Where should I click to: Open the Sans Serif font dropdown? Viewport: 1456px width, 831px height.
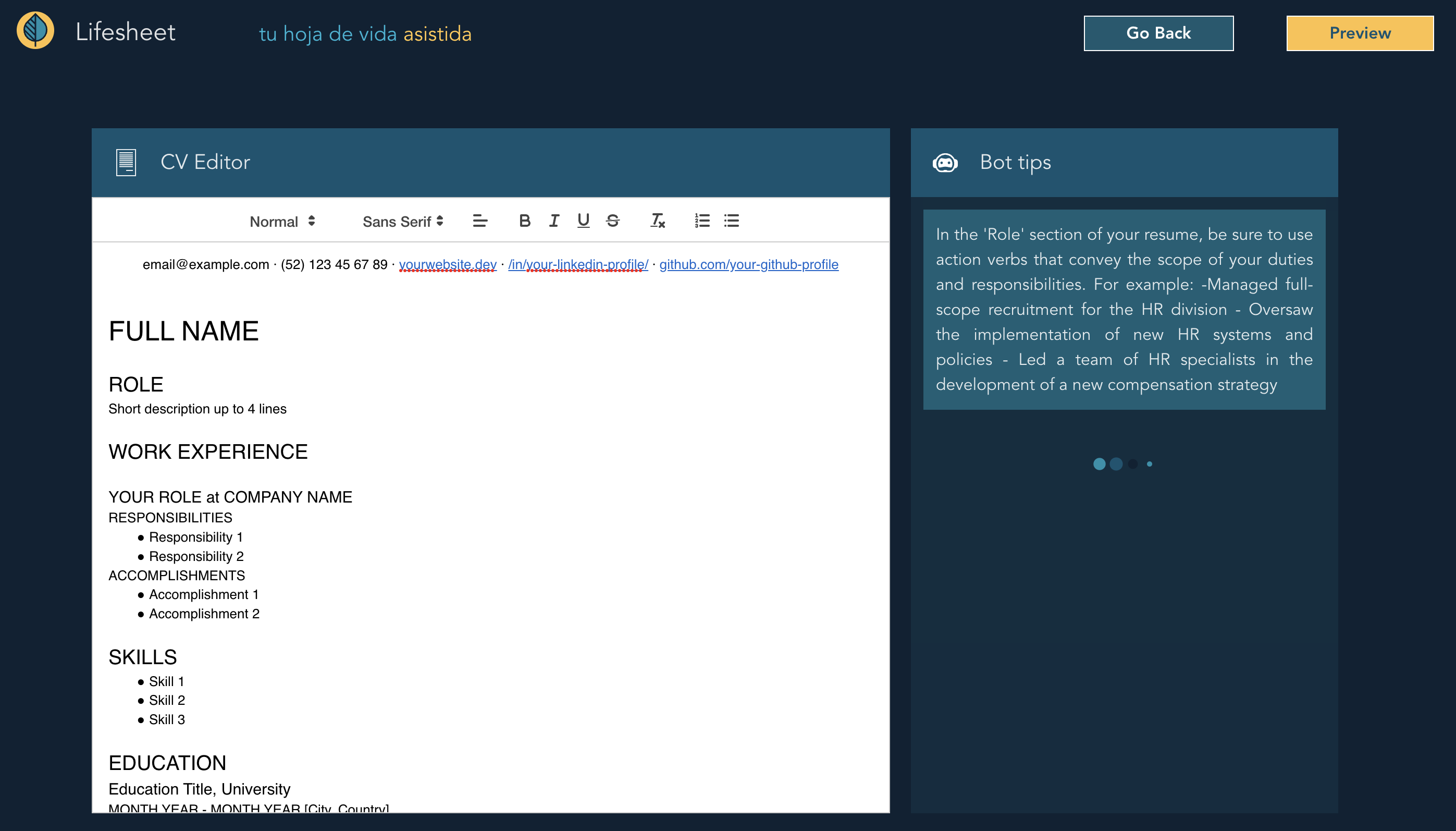click(403, 222)
